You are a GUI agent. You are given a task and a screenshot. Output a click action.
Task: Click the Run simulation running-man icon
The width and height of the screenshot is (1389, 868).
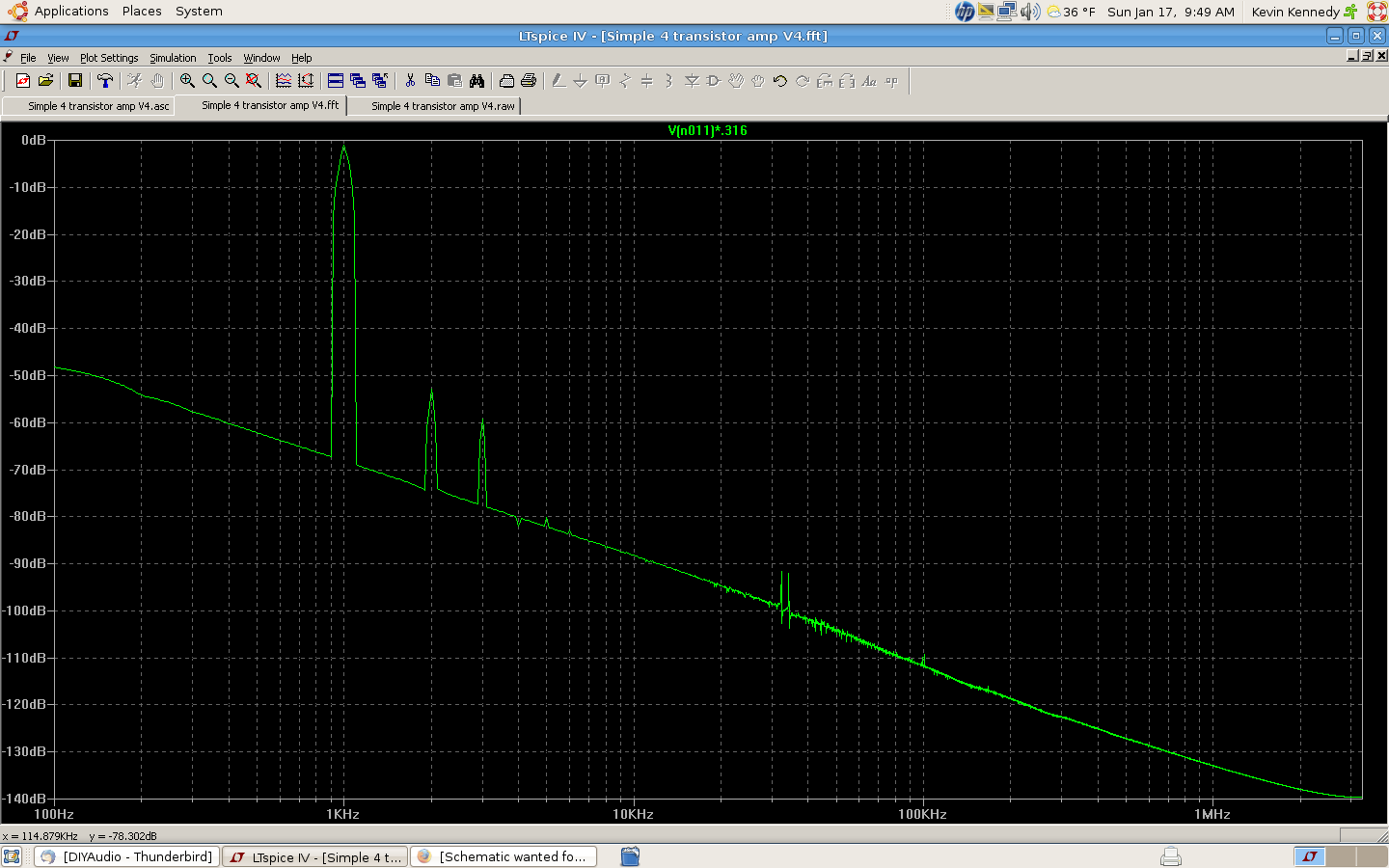pyautogui.click(x=135, y=81)
